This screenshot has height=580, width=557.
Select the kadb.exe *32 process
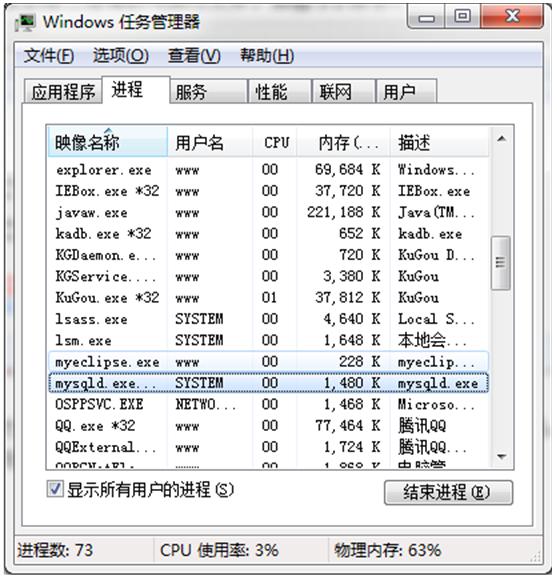(x=269, y=234)
